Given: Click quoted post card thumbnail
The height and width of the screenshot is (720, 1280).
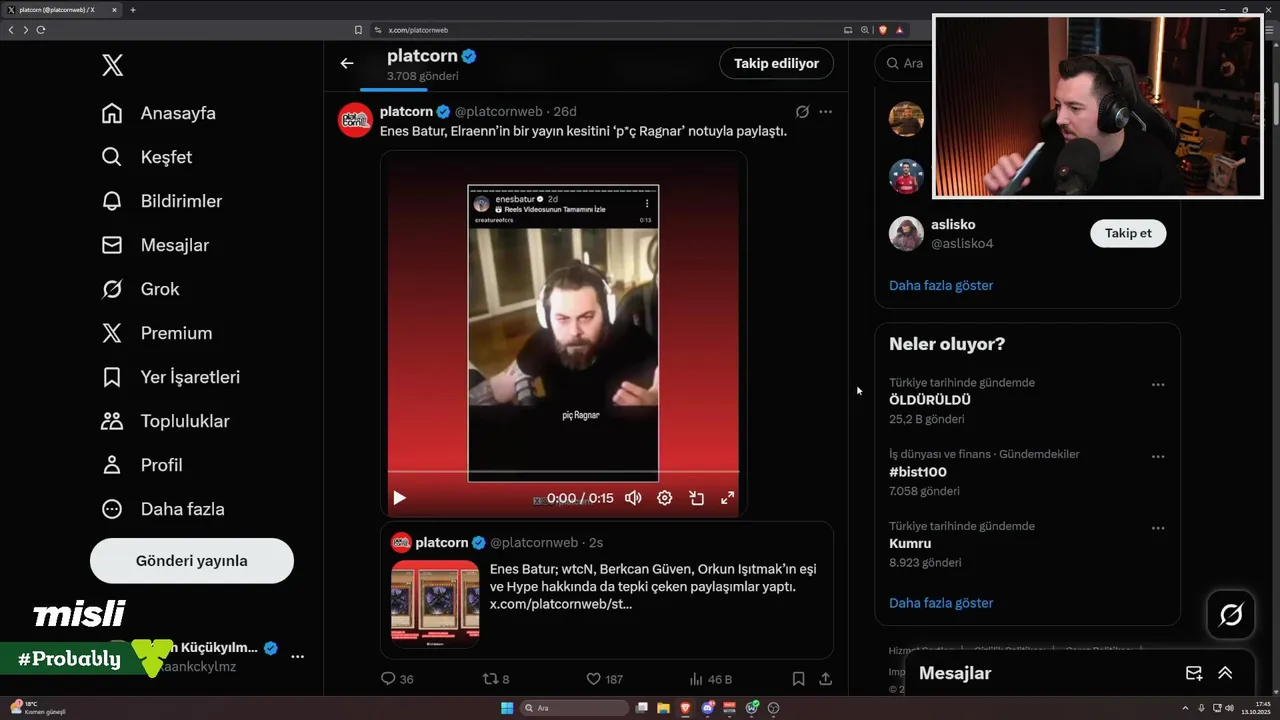Looking at the screenshot, I should point(435,603).
